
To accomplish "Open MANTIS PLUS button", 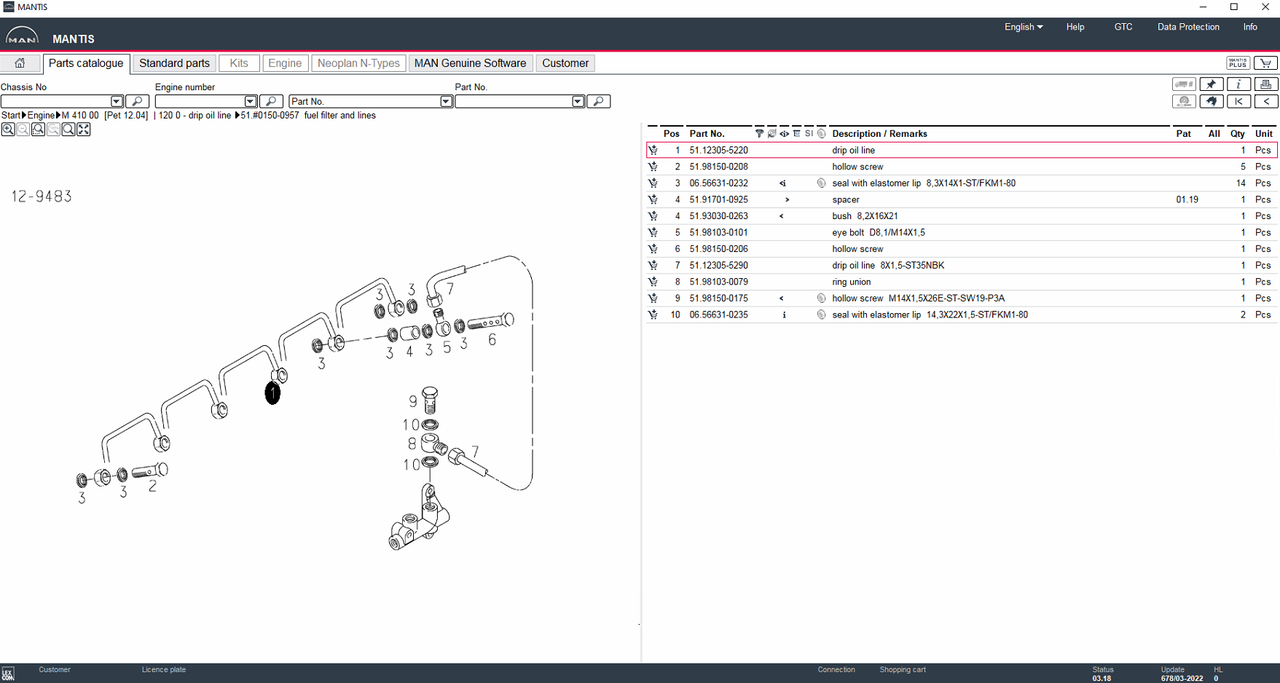I will [1238, 63].
